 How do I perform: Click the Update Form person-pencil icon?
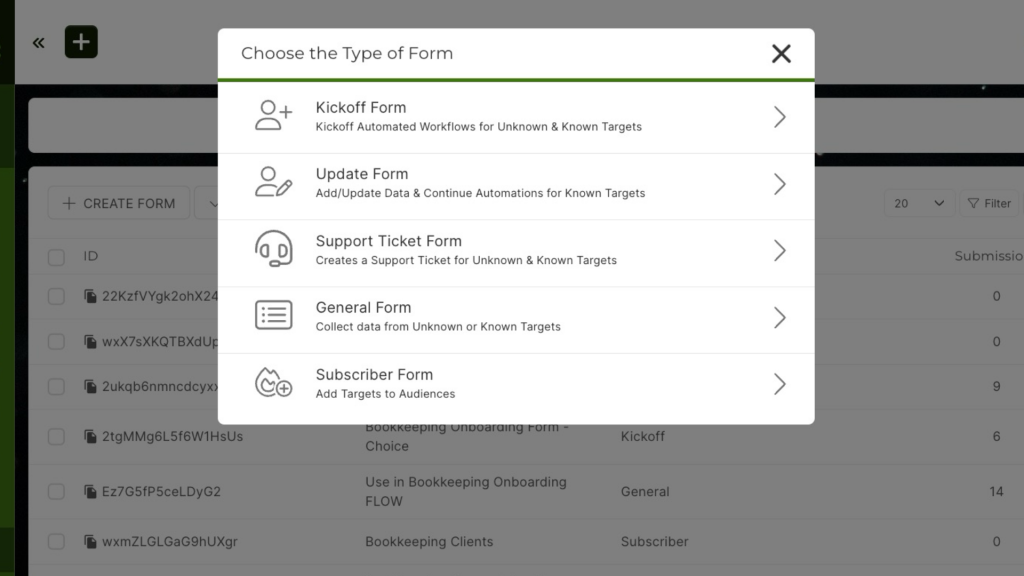click(273, 183)
